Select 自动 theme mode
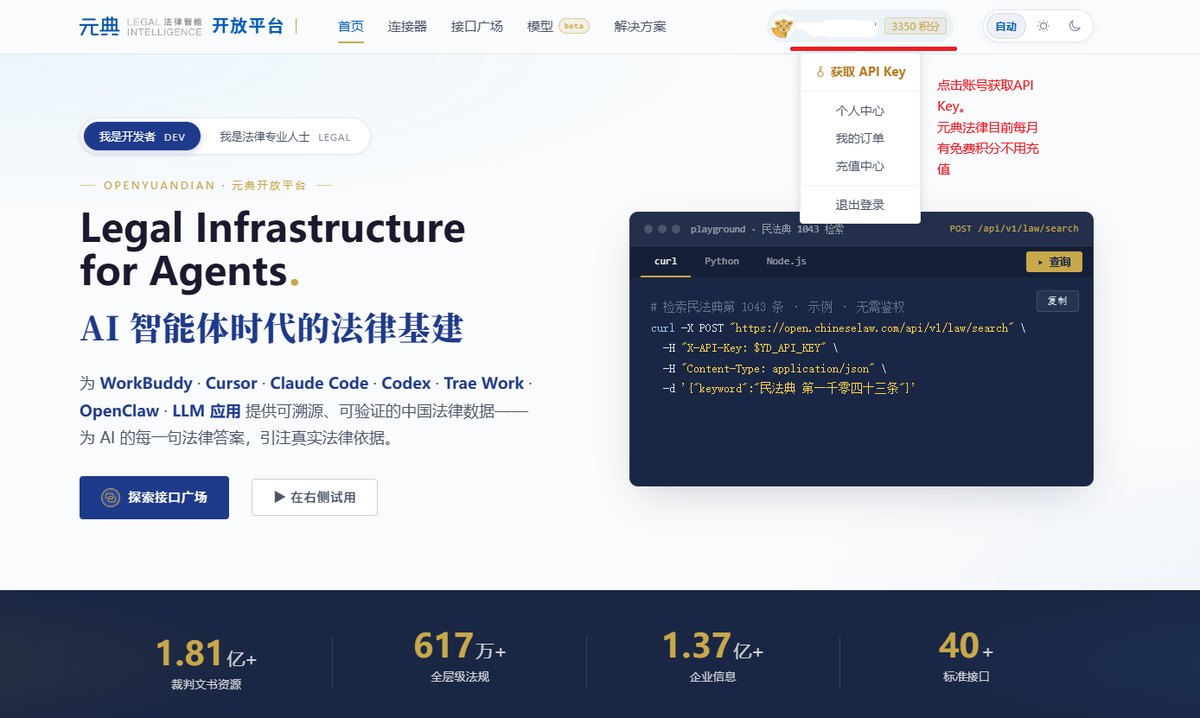1200x718 pixels. click(1005, 26)
